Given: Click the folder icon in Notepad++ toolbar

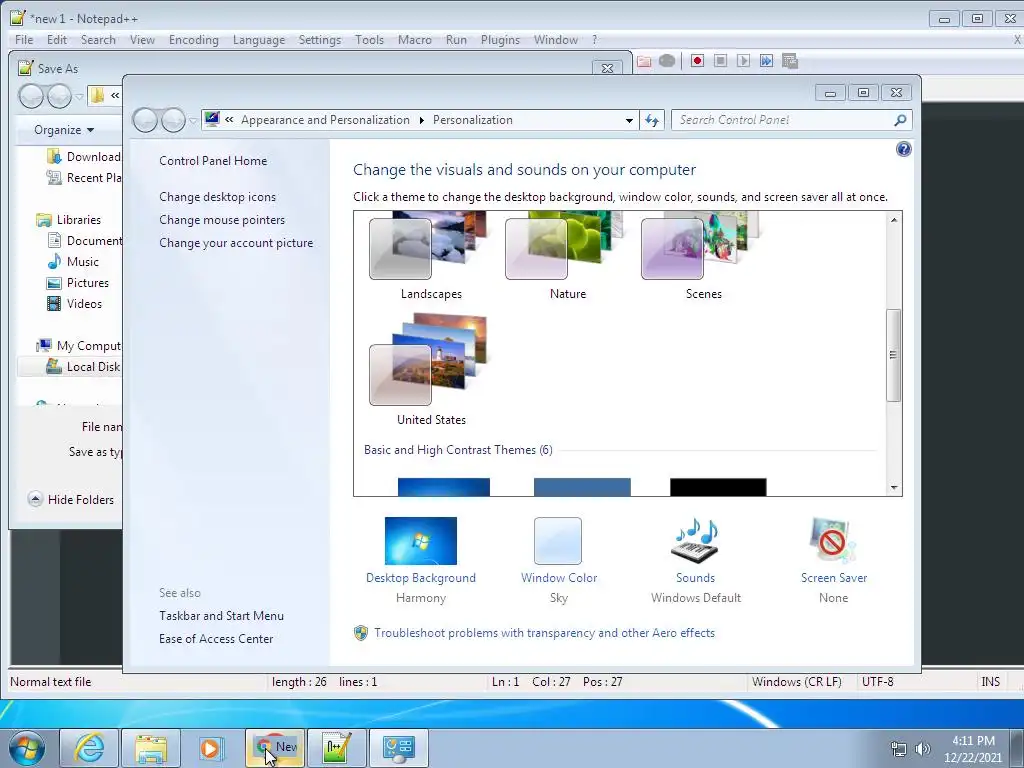Looking at the screenshot, I should [644, 61].
